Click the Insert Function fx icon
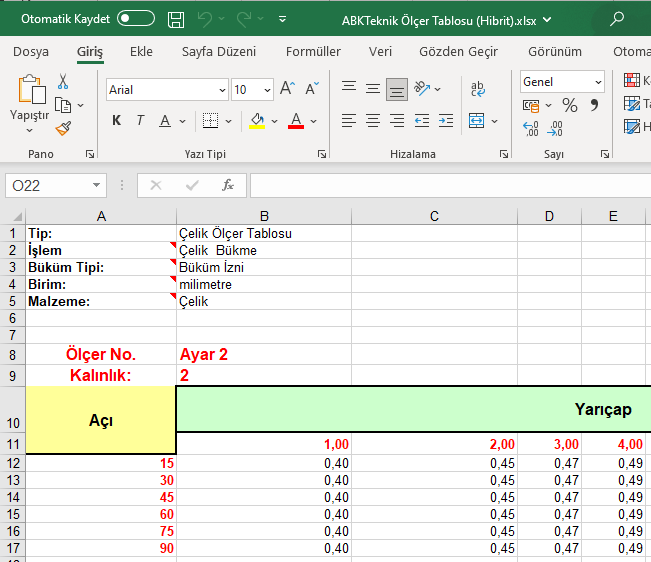Screen dimensions: 651x562 pos(228,185)
